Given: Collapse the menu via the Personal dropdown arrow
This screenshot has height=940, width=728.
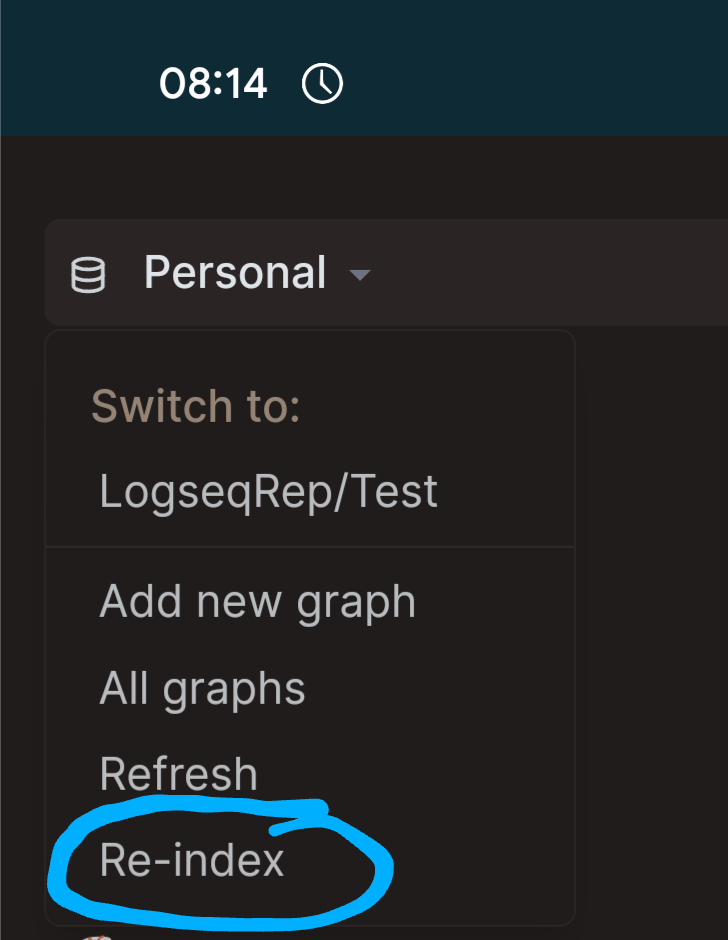Looking at the screenshot, I should [x=360, y=275].
